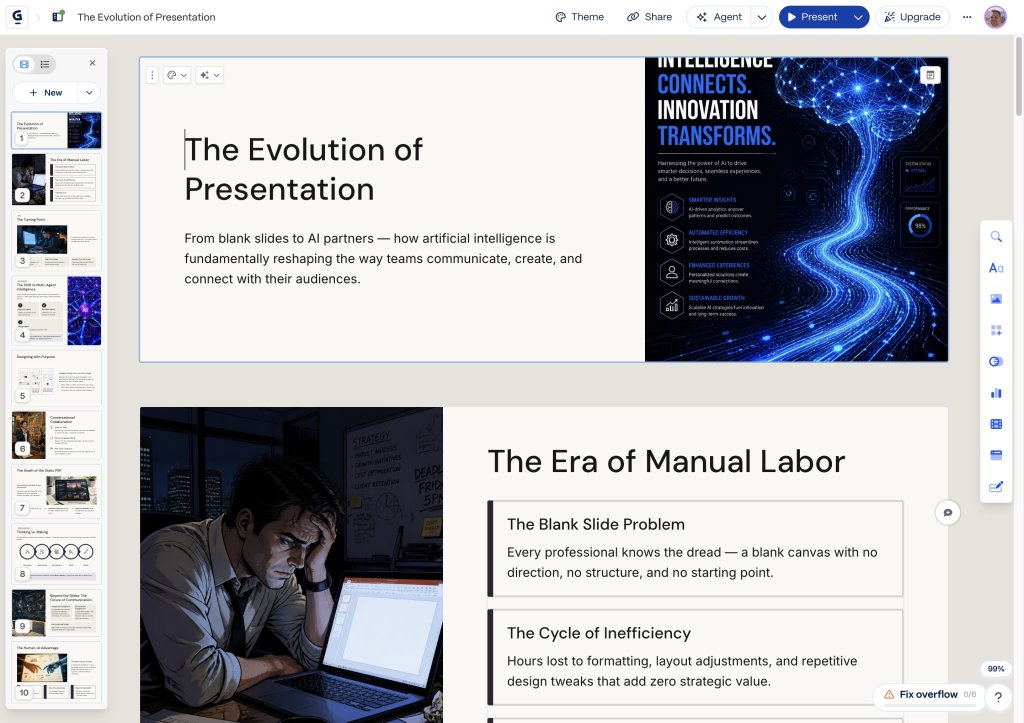The width and height of the screenshot is (1024, 723).
Task: Add a new card with New button
Action: pyautogui.click(x=45, y=93)
